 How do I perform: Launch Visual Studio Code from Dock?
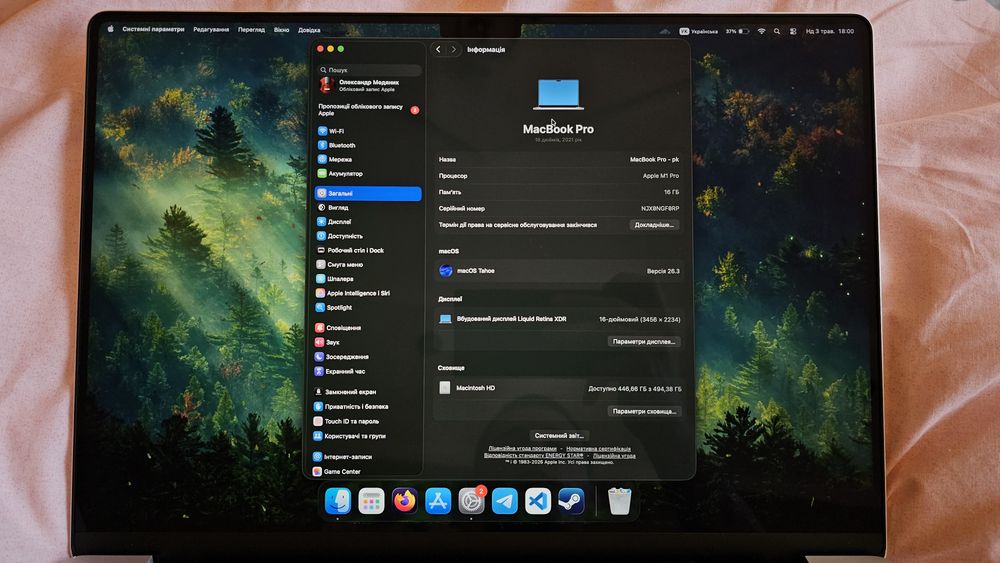[x=538, y=501]
